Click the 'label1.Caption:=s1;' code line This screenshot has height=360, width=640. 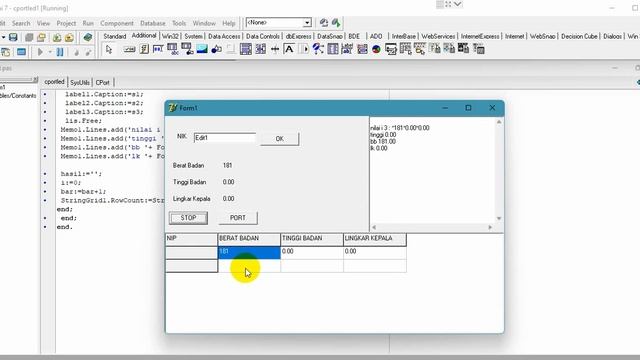[104, 94]
